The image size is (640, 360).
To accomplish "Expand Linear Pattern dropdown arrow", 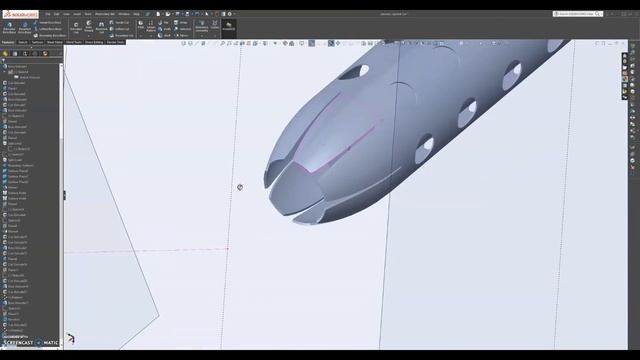I will [x=151, y=36].
